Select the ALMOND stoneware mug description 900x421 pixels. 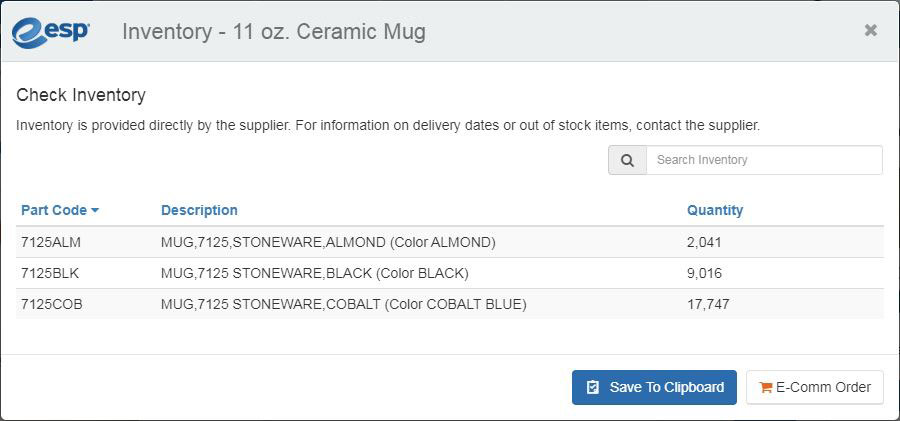pos(328,242)
